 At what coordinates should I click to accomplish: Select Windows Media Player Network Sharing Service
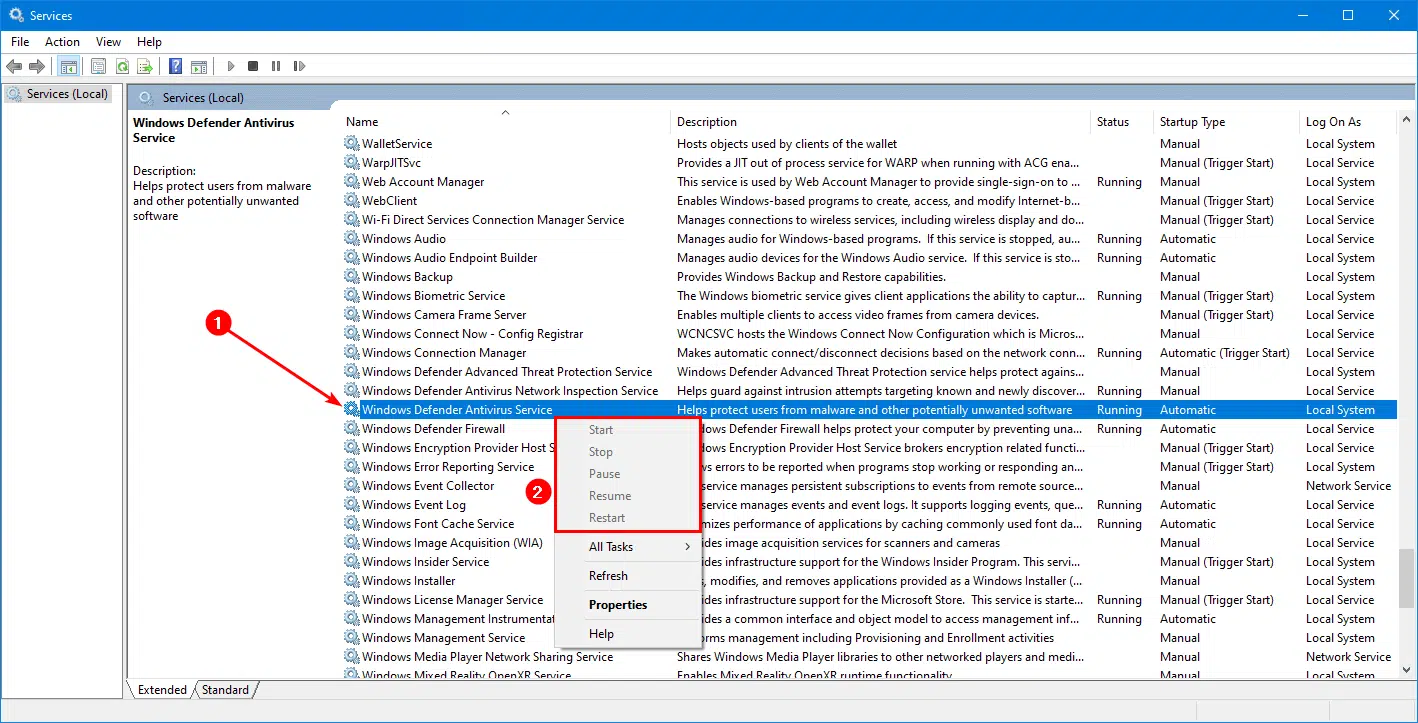487,657
